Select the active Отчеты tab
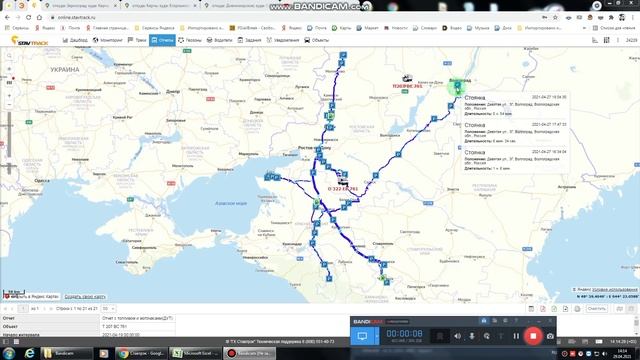This screenshot has width=640, height=360. (x=162, y=40)
